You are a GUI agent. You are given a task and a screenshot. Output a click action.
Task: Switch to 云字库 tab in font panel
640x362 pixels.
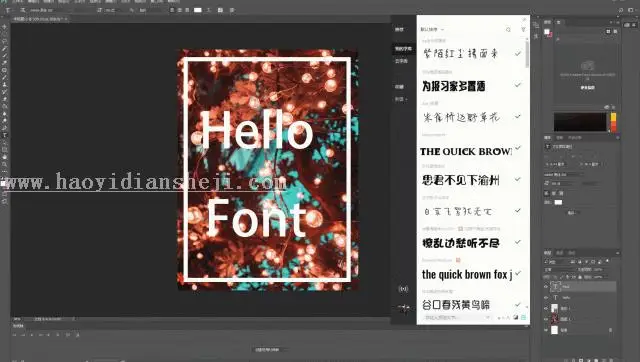coord(401,61)
